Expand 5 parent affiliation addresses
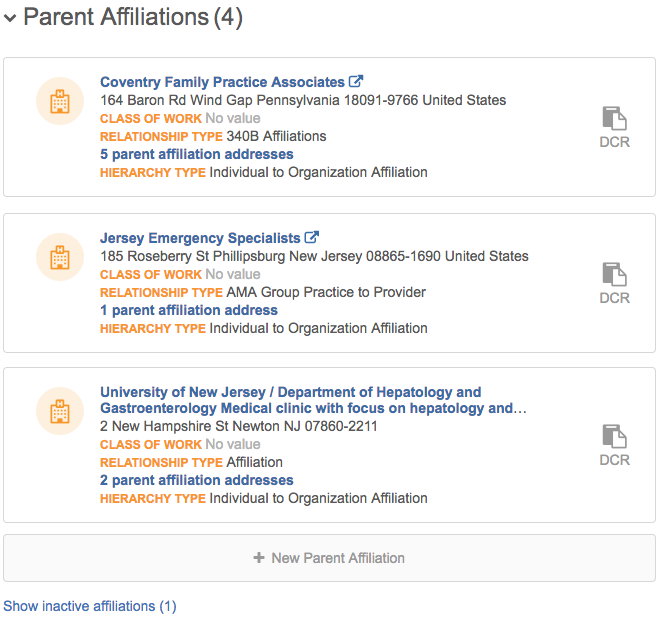660x621 pixels. coord(197,154)
